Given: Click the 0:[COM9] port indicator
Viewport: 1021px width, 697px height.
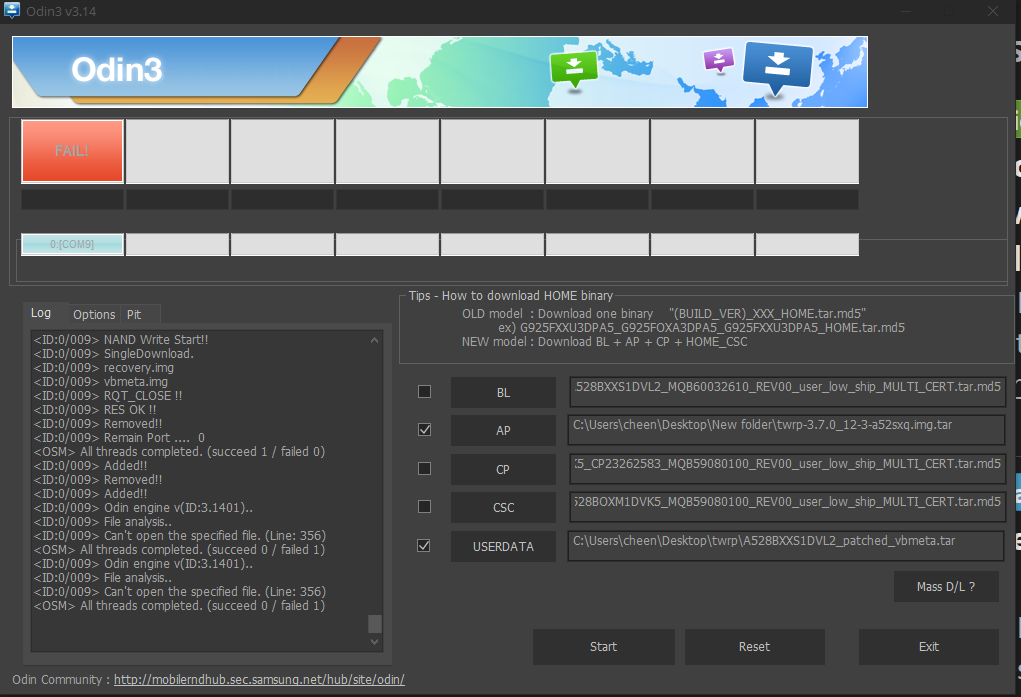Looking at the screenshot, I should [72, 244].
